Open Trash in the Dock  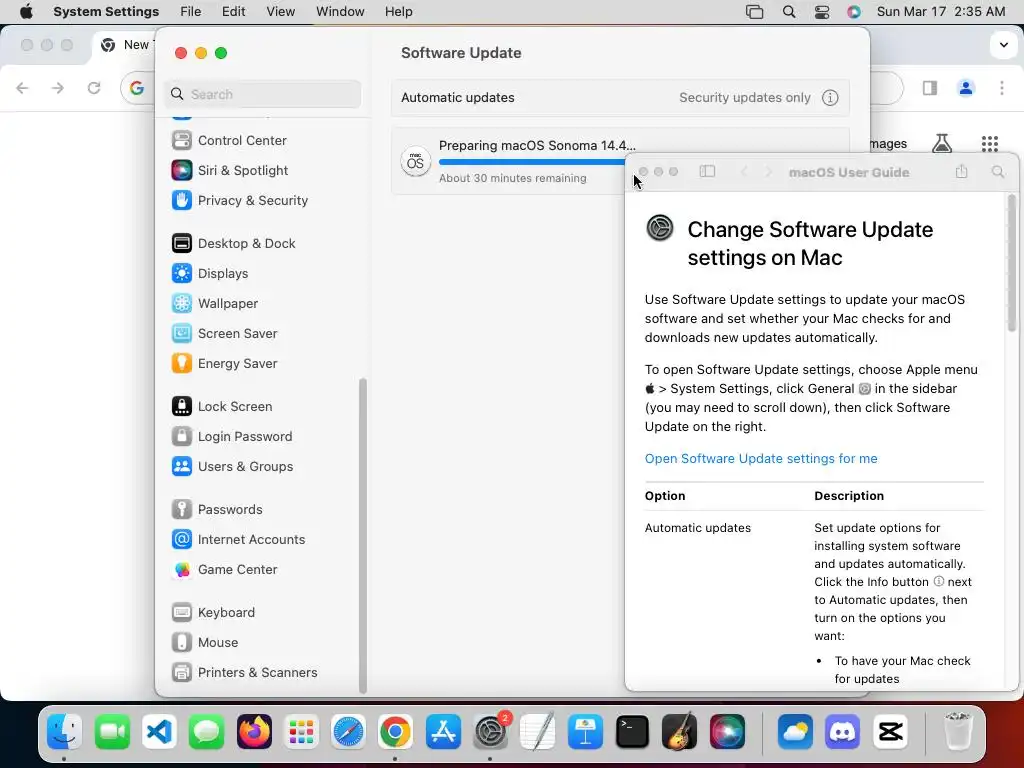click(x=957, y=732)
